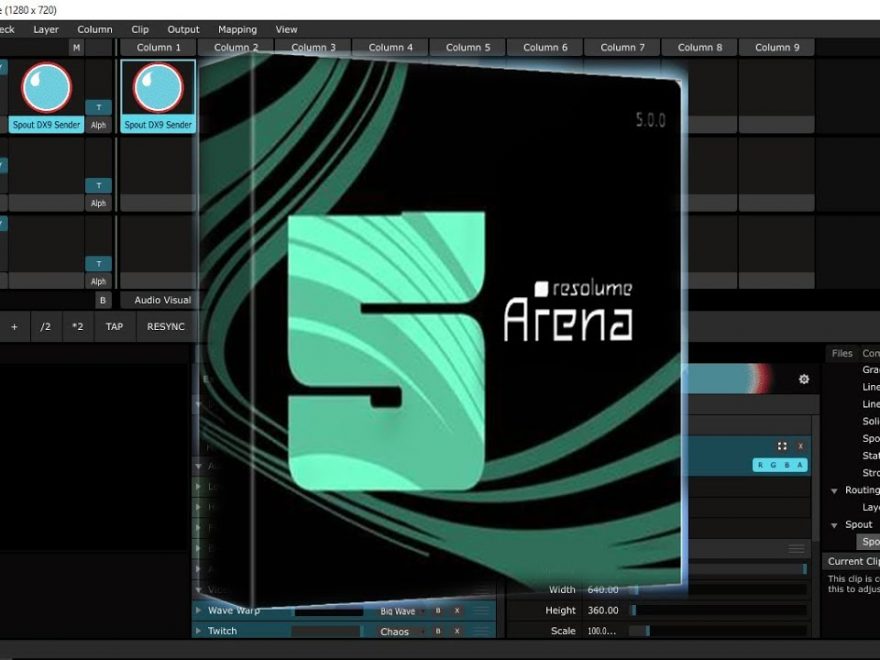
Task: Open the Output menu
Action: 184,29
